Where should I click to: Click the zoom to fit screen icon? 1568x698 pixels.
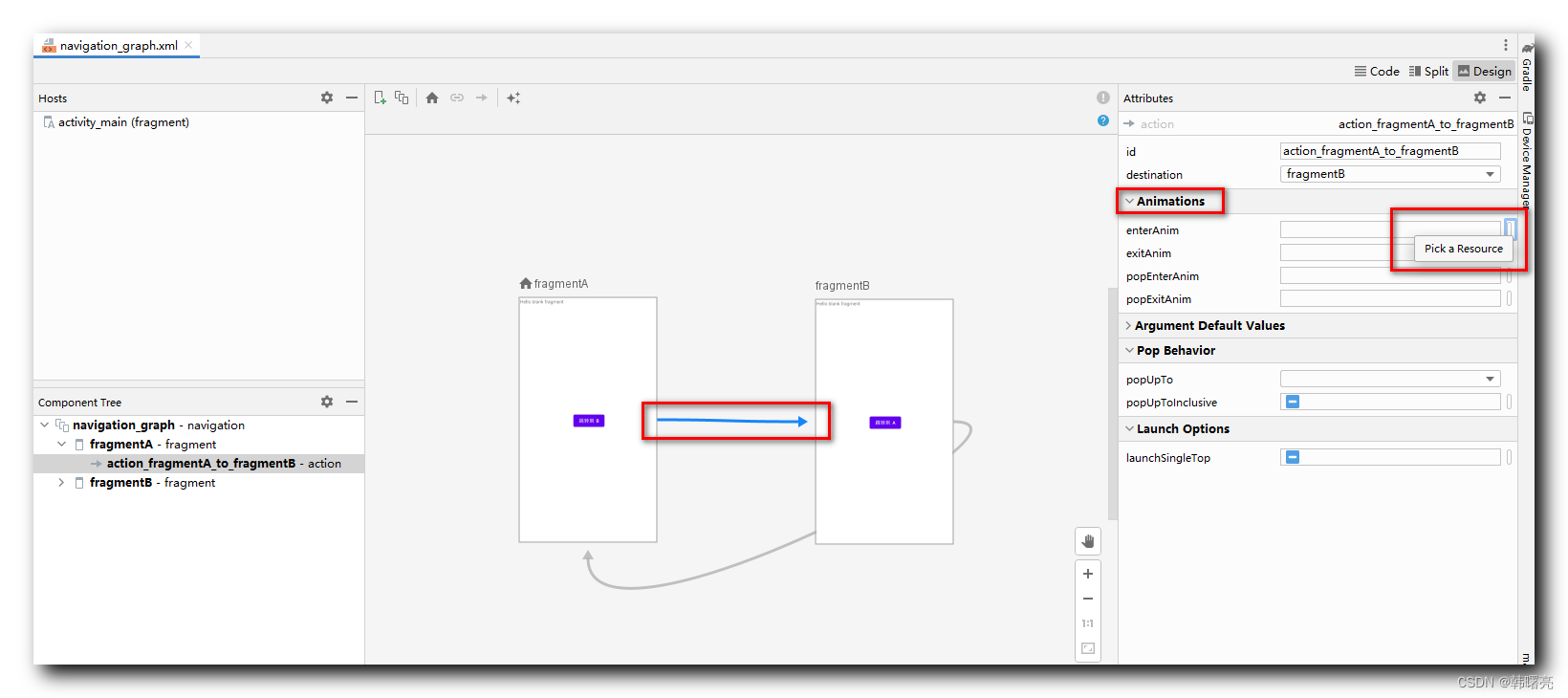click(1088, 648)
